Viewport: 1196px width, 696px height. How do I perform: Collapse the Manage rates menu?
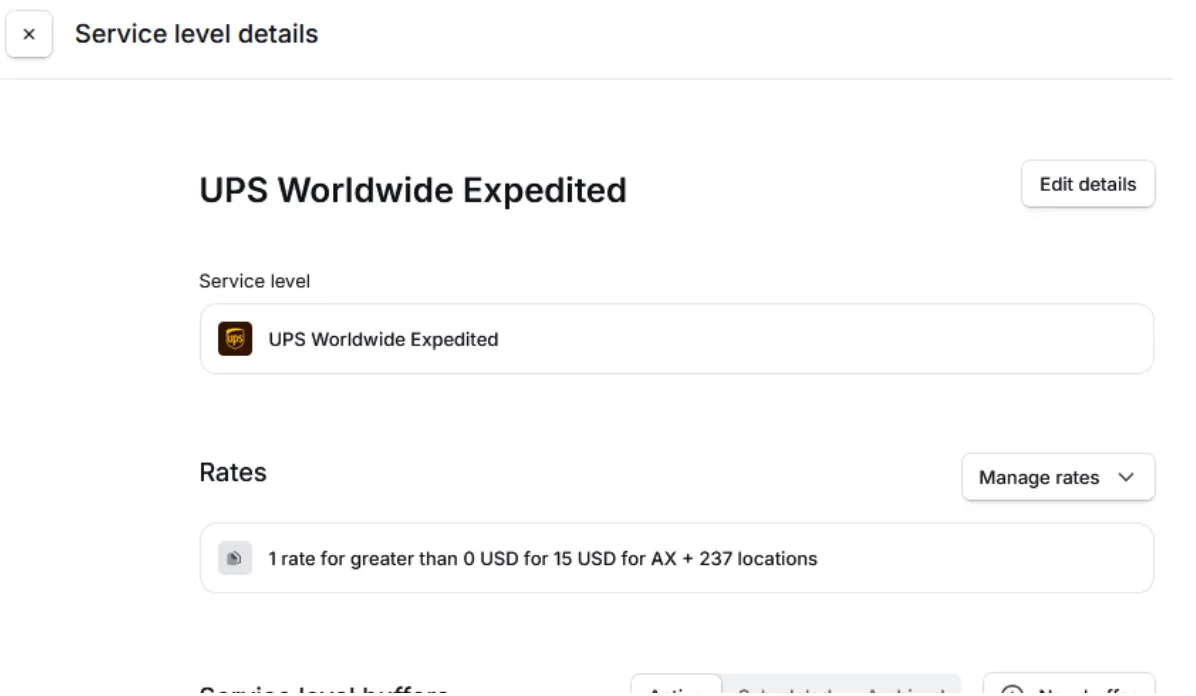(1058, 477)
